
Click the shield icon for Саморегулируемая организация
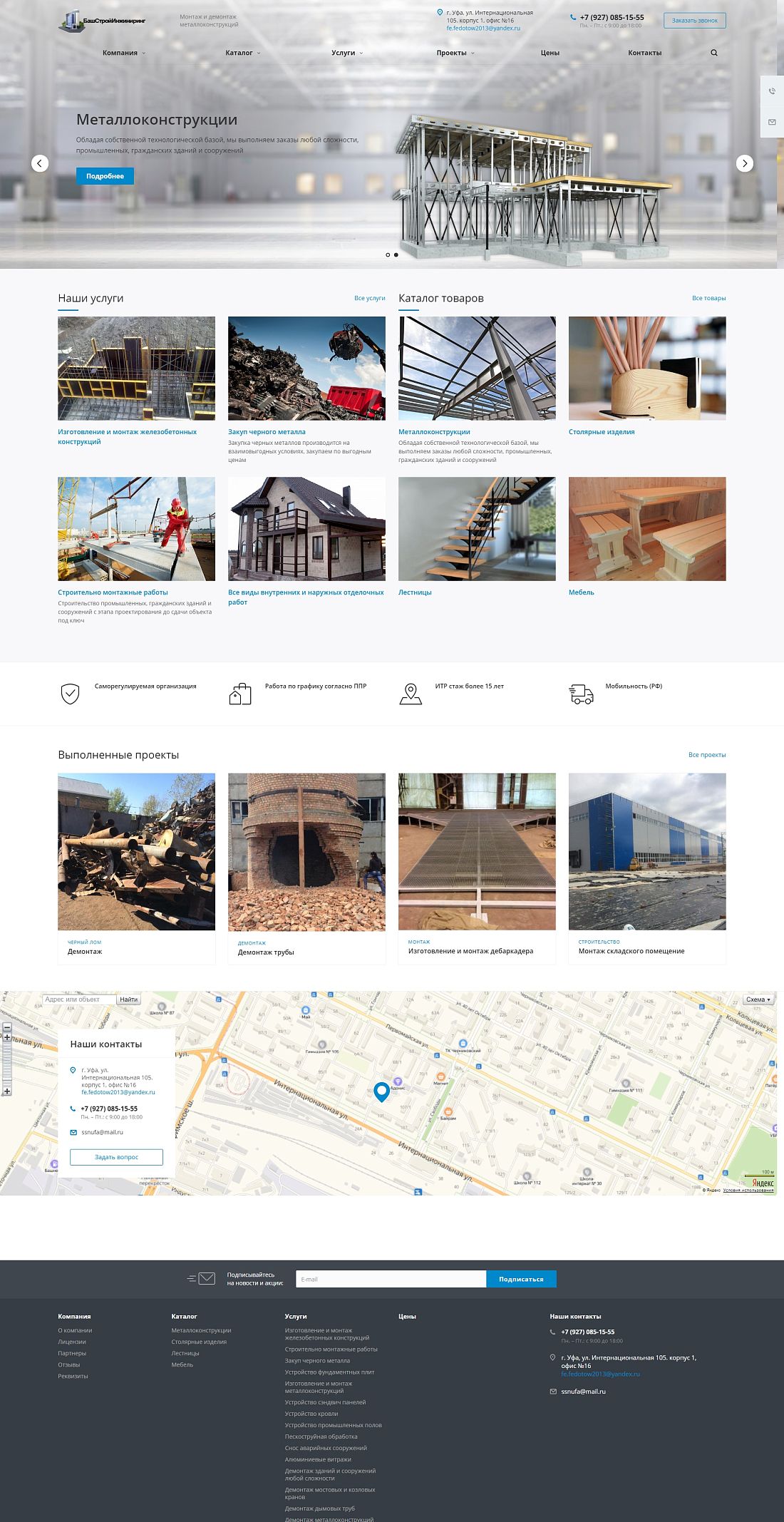(x=70, y=694)
